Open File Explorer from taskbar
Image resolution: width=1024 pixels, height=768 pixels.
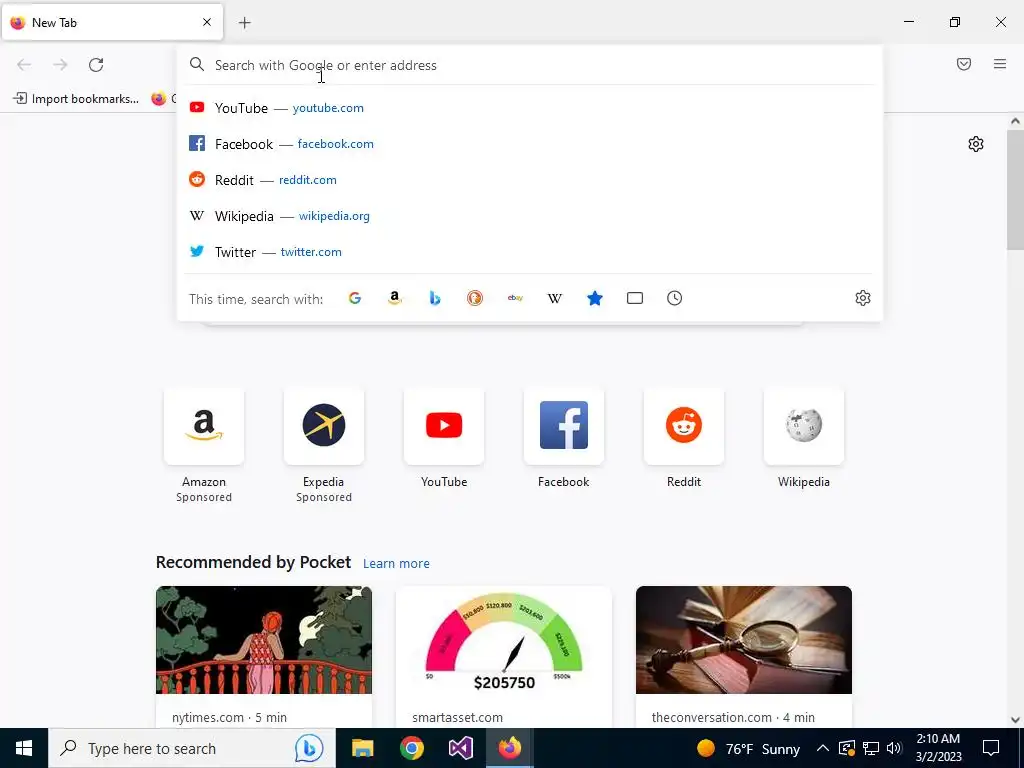[x=362, y=748]
